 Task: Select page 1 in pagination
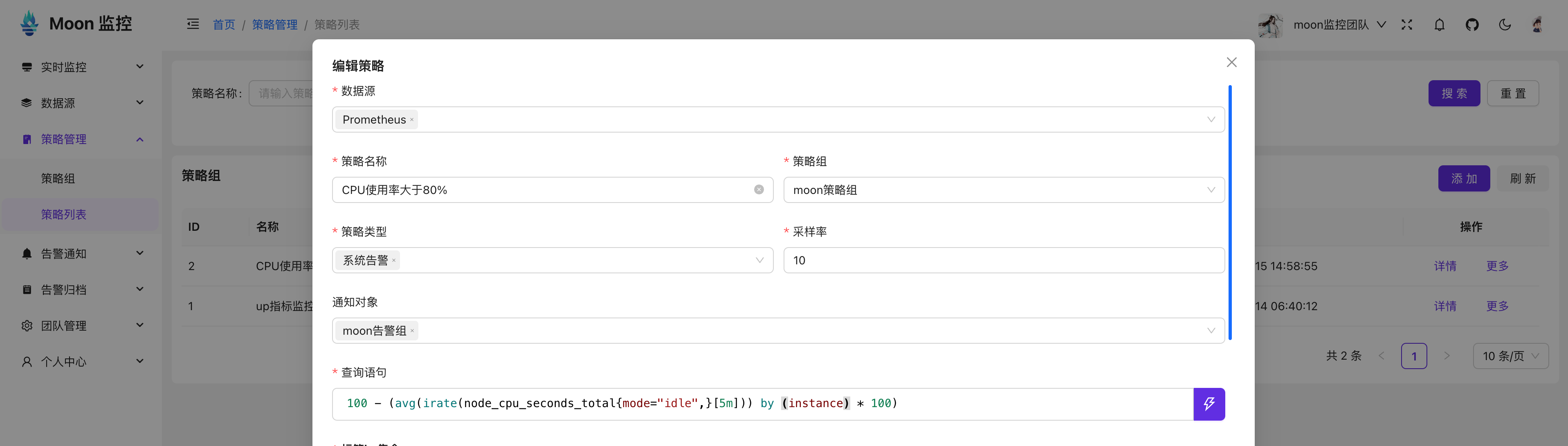click(1414, 356)
